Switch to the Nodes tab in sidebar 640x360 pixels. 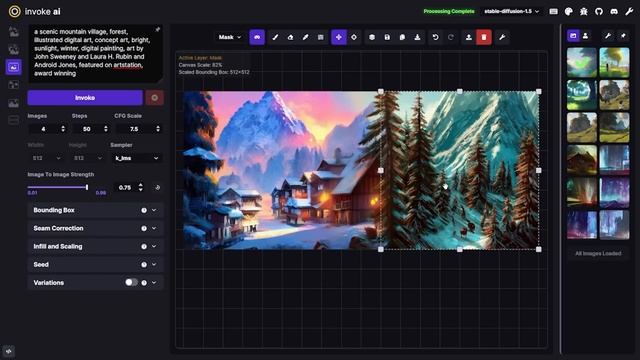point(13,85)
